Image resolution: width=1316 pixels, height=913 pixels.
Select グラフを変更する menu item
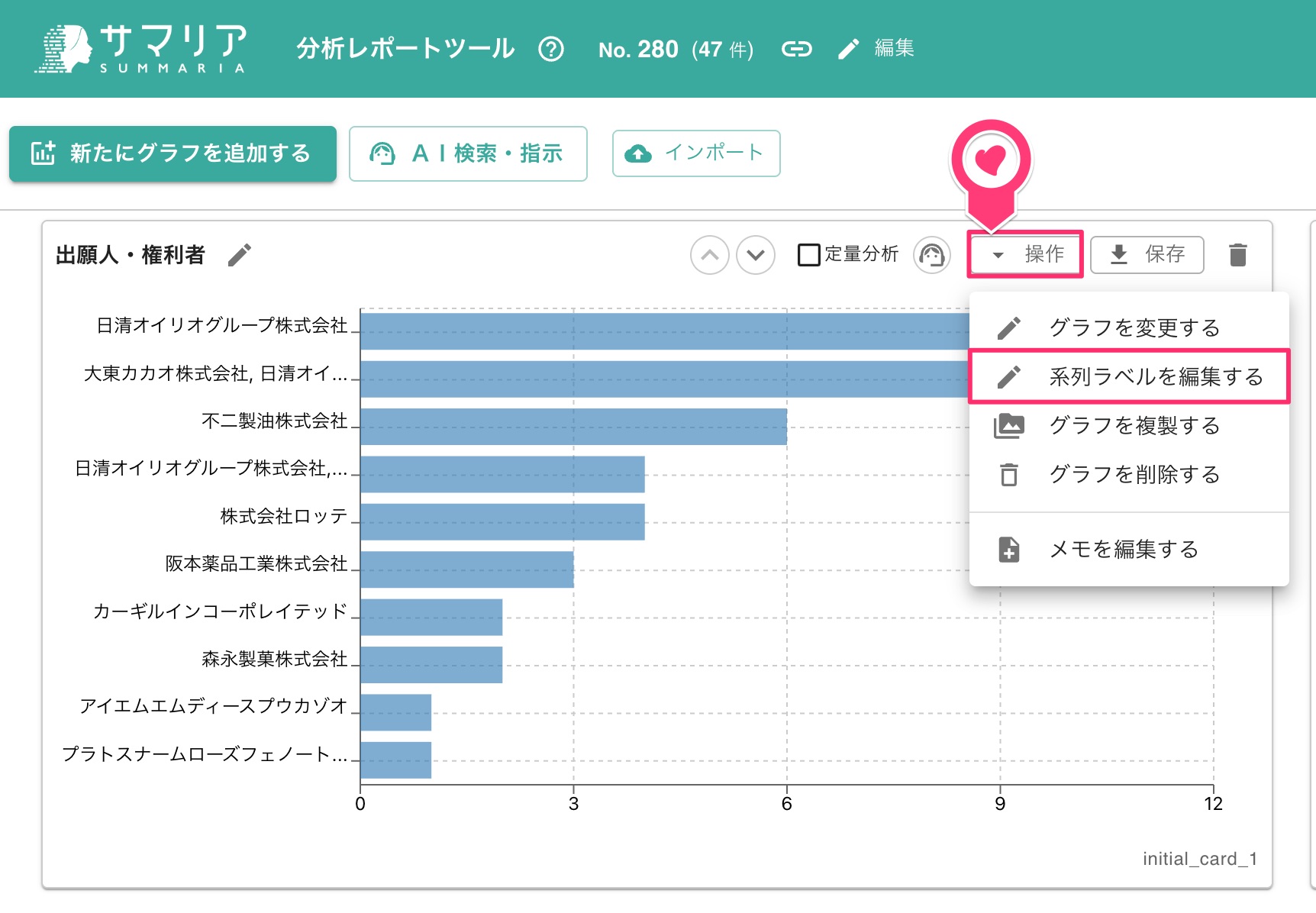(x=1129, y=328)
